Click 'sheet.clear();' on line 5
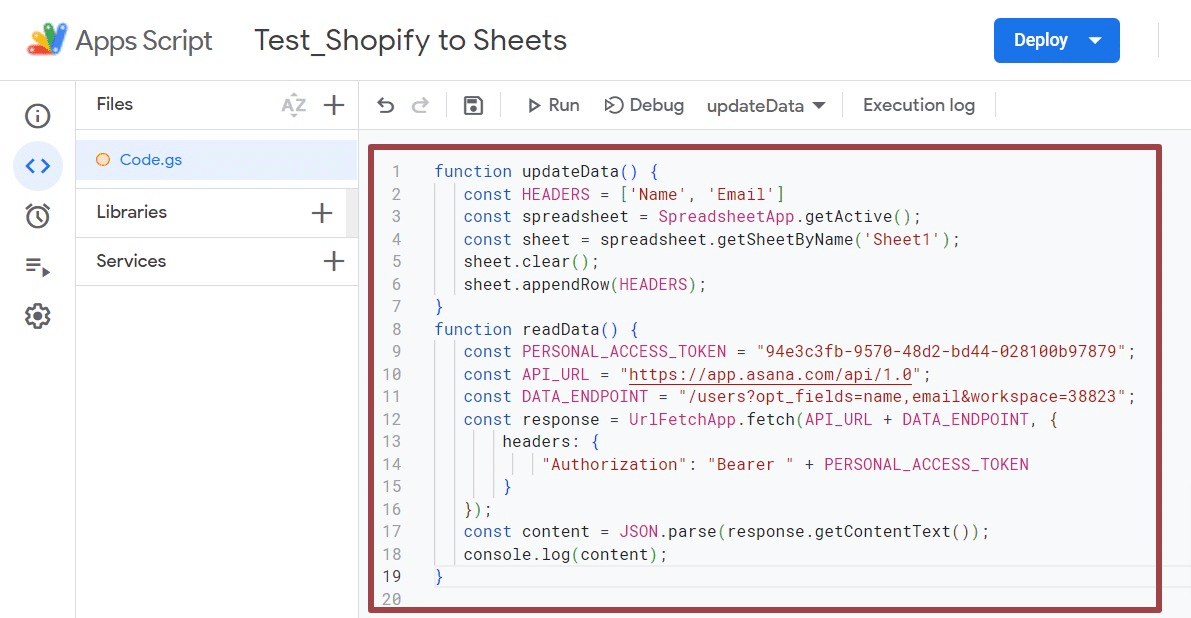Screen dimensions: 1191x618 coord(532,262)
